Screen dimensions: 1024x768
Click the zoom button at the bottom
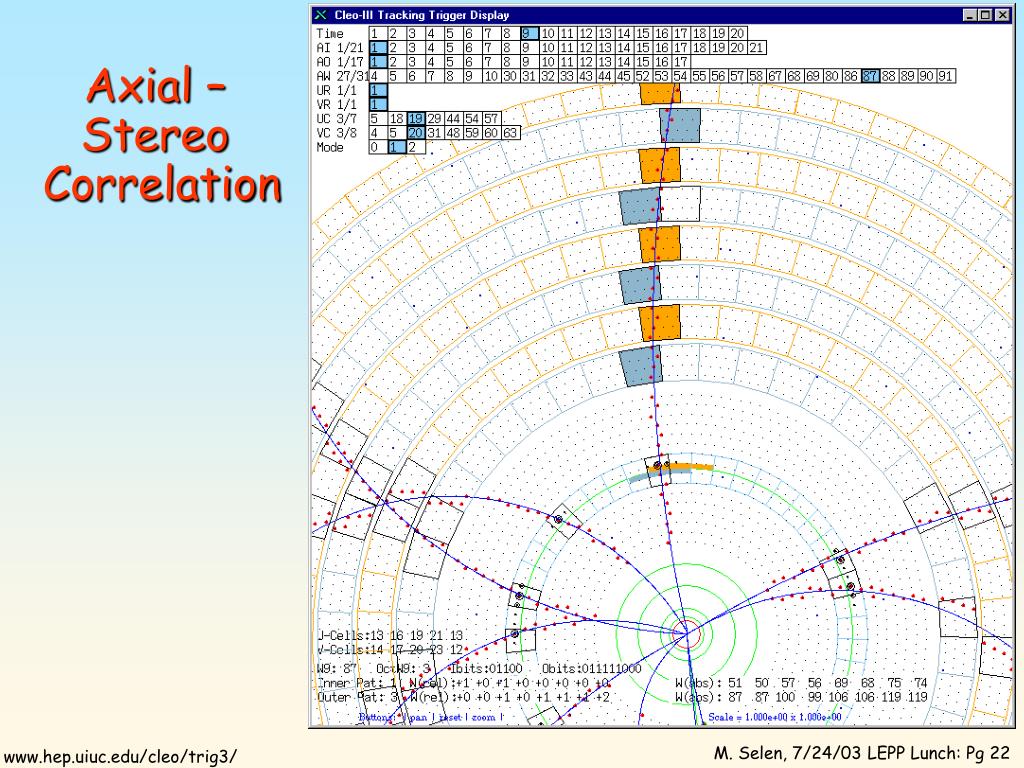(483, 717)
